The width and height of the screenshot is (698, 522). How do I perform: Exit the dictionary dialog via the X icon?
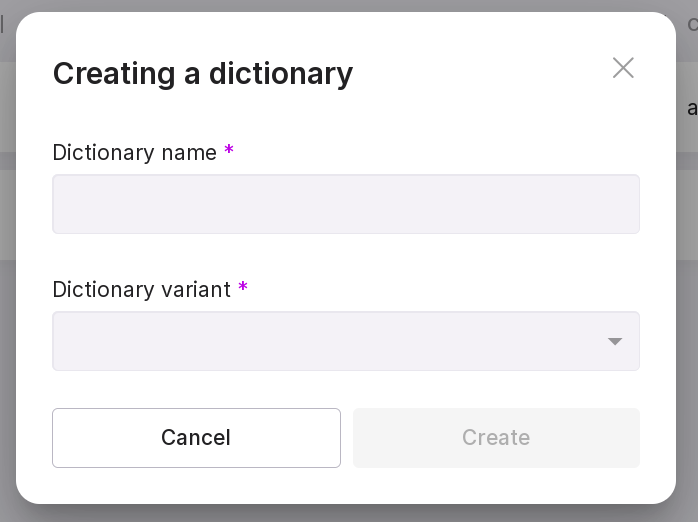[623, 68]
